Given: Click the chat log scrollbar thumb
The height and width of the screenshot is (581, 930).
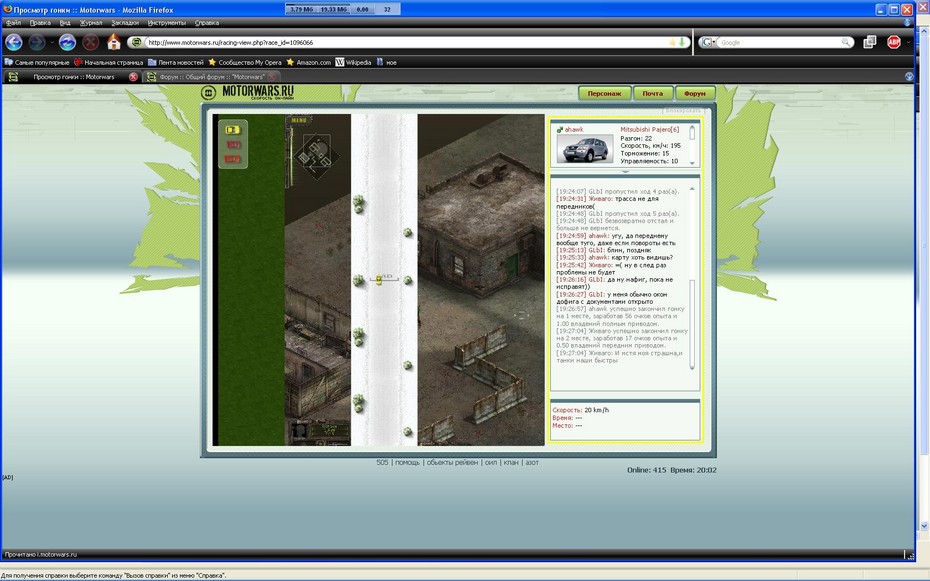Looking at the screenshot, I should 692,324.
